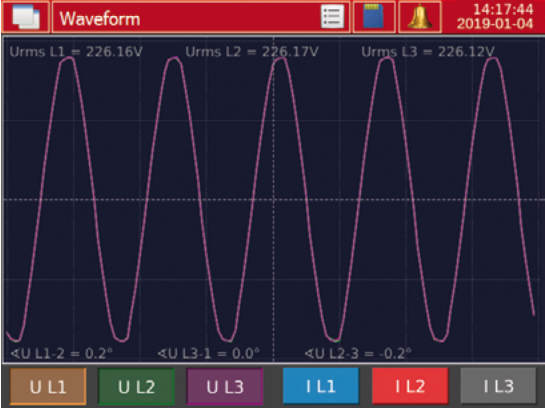Select the U L1-2 phase angle label

coord(62,353)
